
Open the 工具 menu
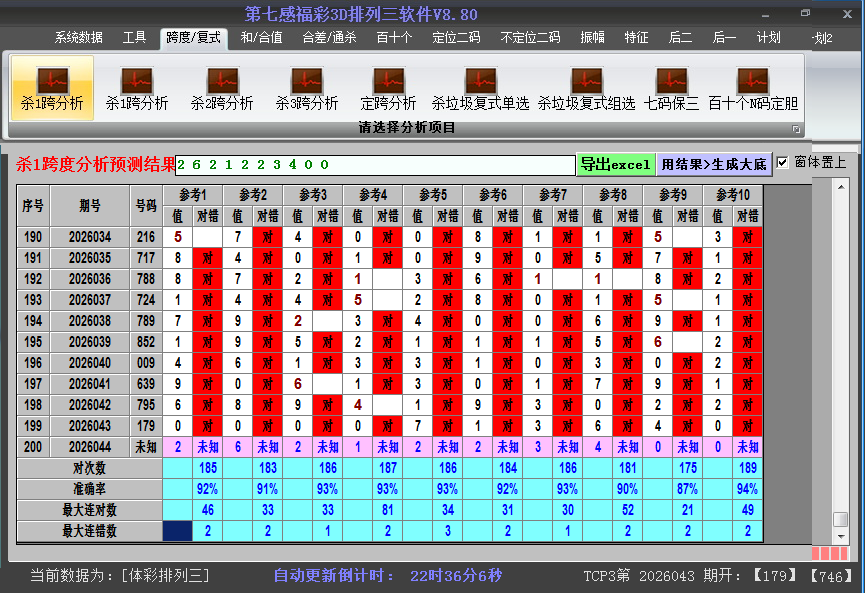[135, 39]
